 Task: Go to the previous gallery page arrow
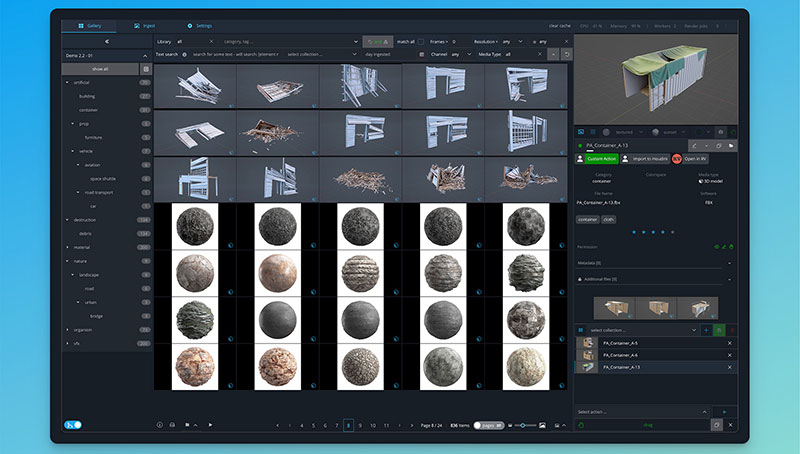(277, 425)
